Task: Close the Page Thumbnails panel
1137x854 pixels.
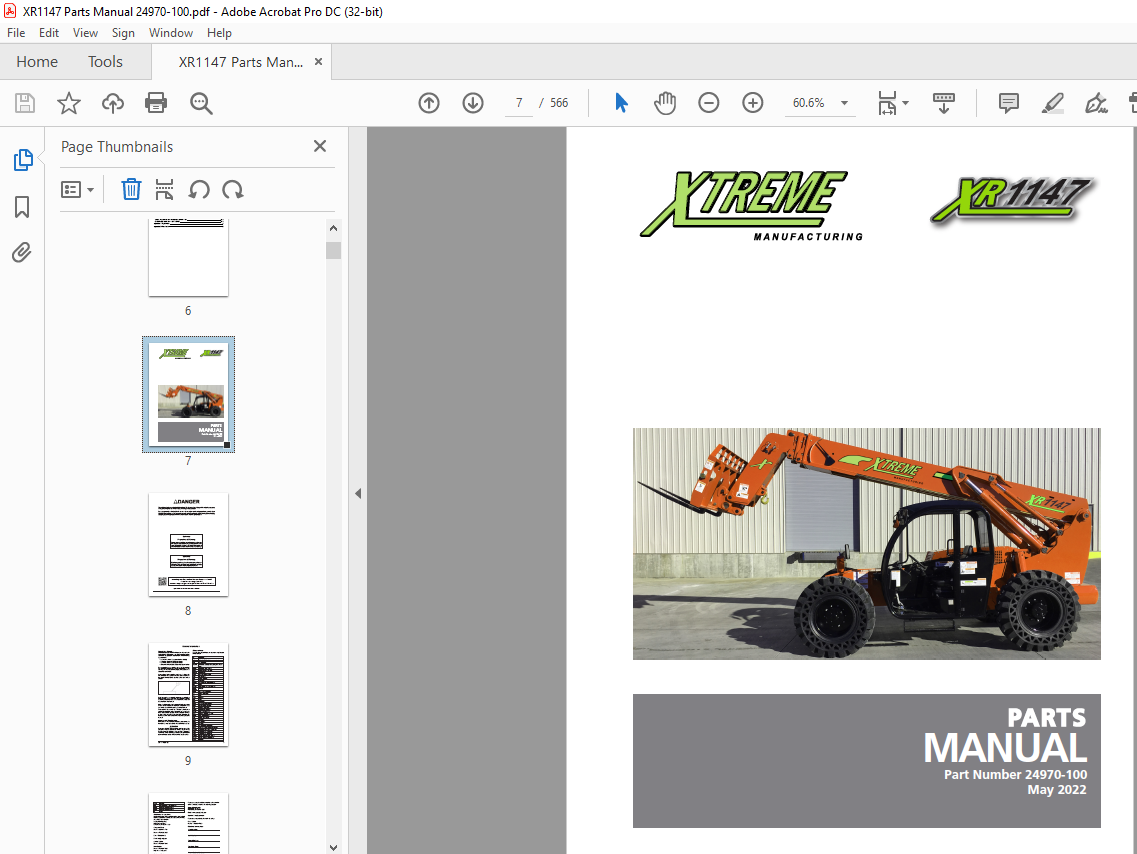Action: coord(320,146)
